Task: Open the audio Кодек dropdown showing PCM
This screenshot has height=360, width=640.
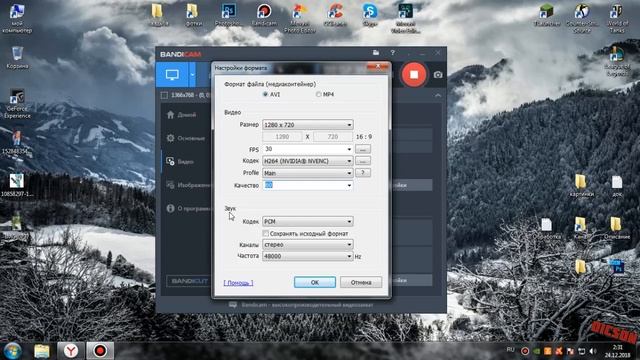Action: (x=308, y=221)
